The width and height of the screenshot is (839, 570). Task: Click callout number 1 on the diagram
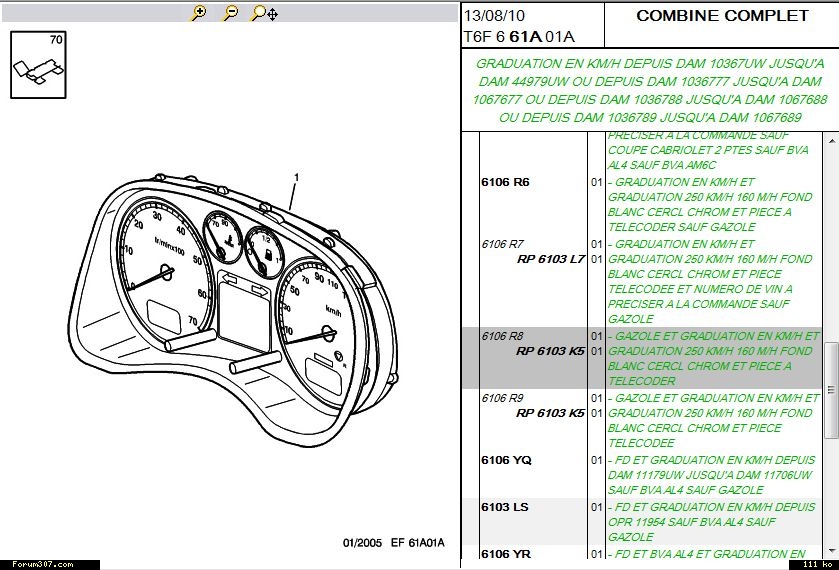pyautogui.click(x=296, y=177)
